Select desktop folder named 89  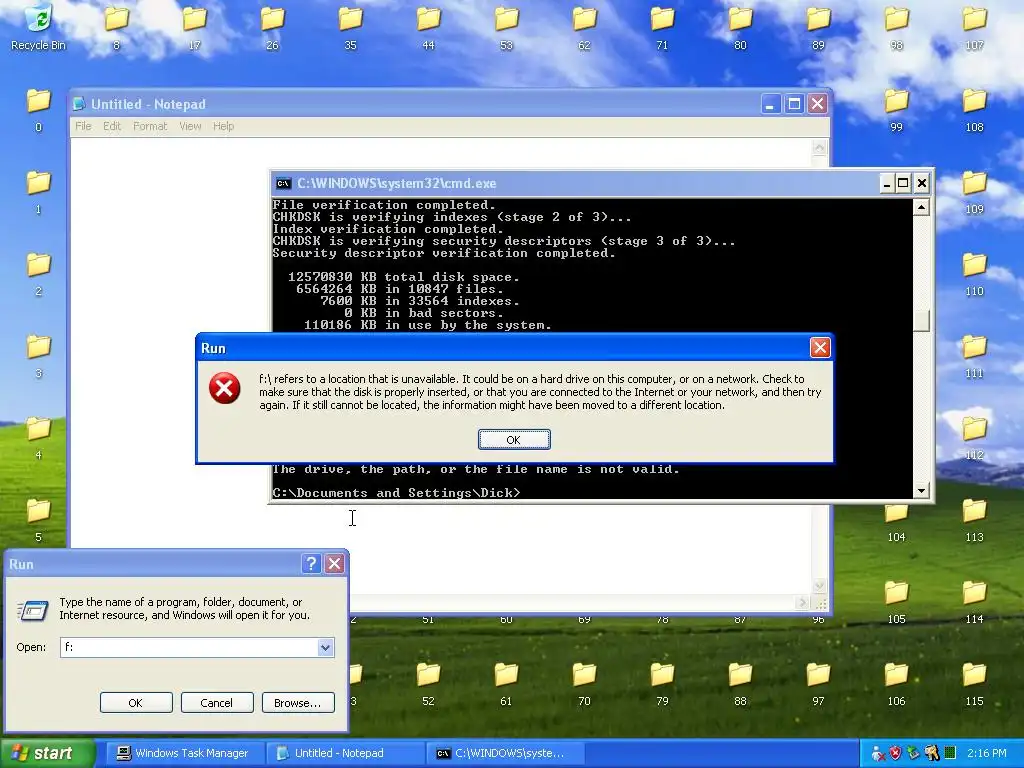coord(818,27)
